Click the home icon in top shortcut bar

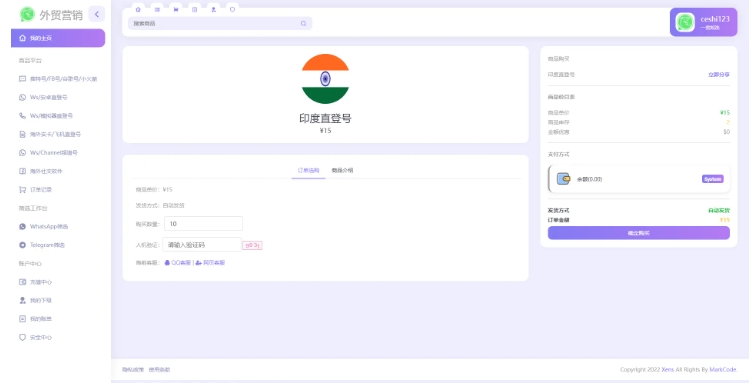pos(138,10)
